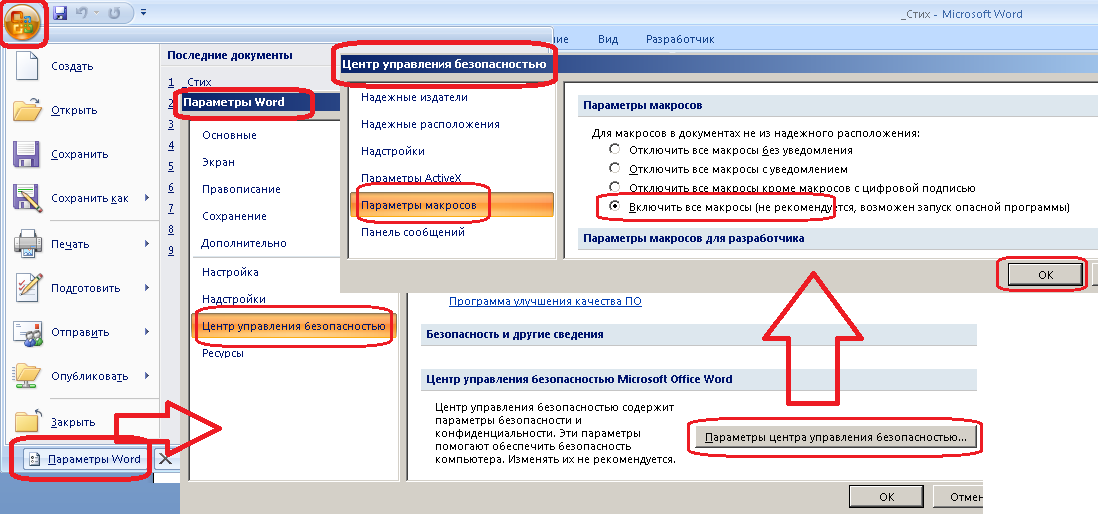1098x514 pixels.
Task: Switch to the Вид ribbon tab
Action: [x=608, y=39]
